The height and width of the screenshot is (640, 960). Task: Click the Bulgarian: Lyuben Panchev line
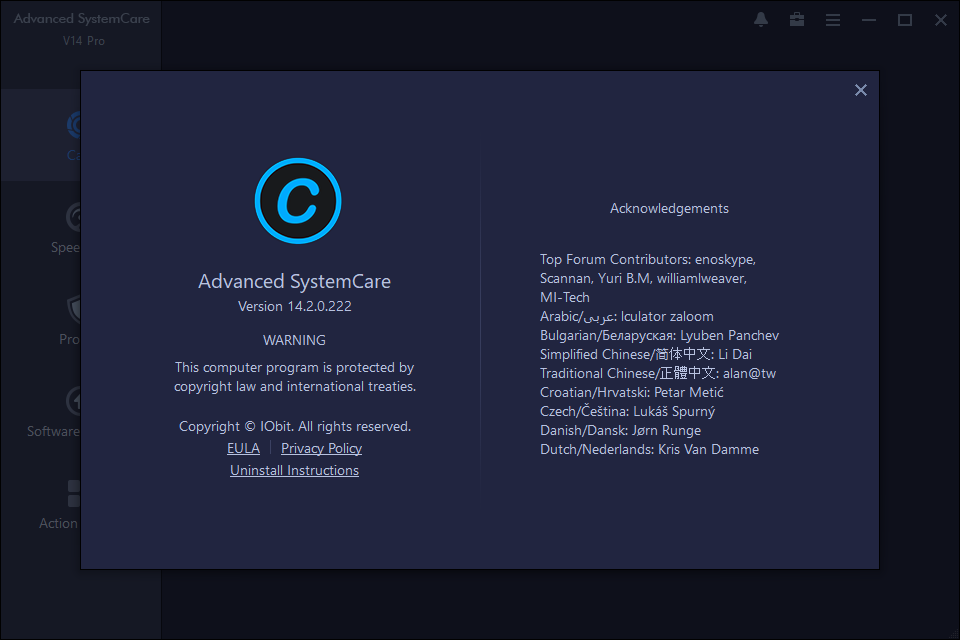(659, 336)
